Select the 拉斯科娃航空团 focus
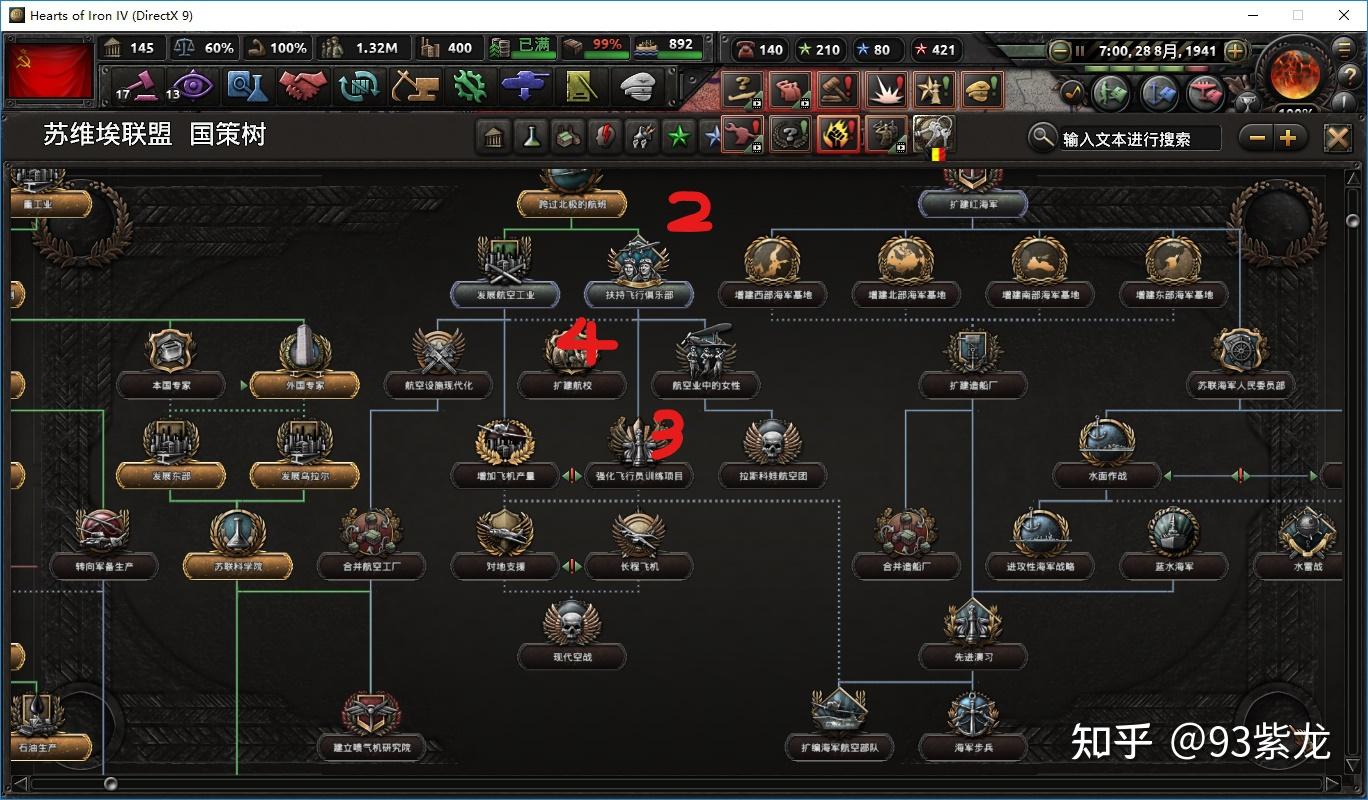The height and width of the screenshot is (800, 1368). tap(772, 454)
